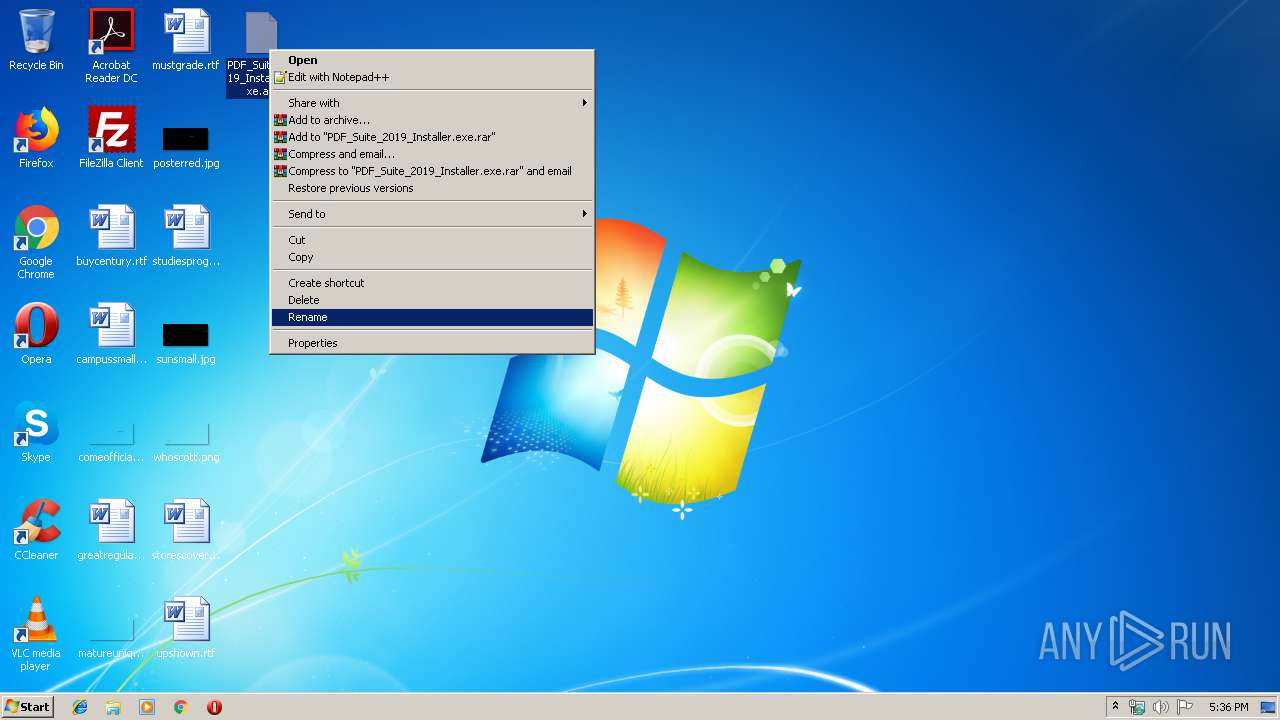Expand the Share with submenu
This screenshot has height=720, width=1280.
[x=432, y=103]
